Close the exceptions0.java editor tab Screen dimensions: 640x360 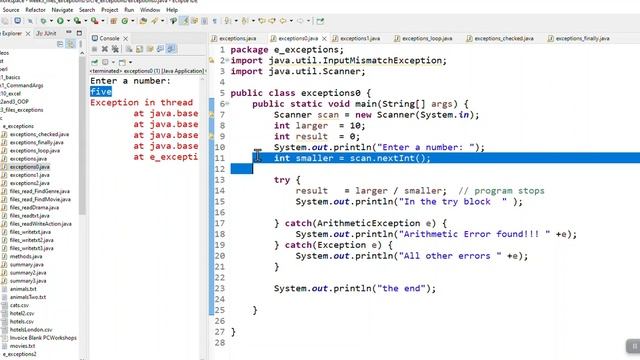(x=324, y=38)
